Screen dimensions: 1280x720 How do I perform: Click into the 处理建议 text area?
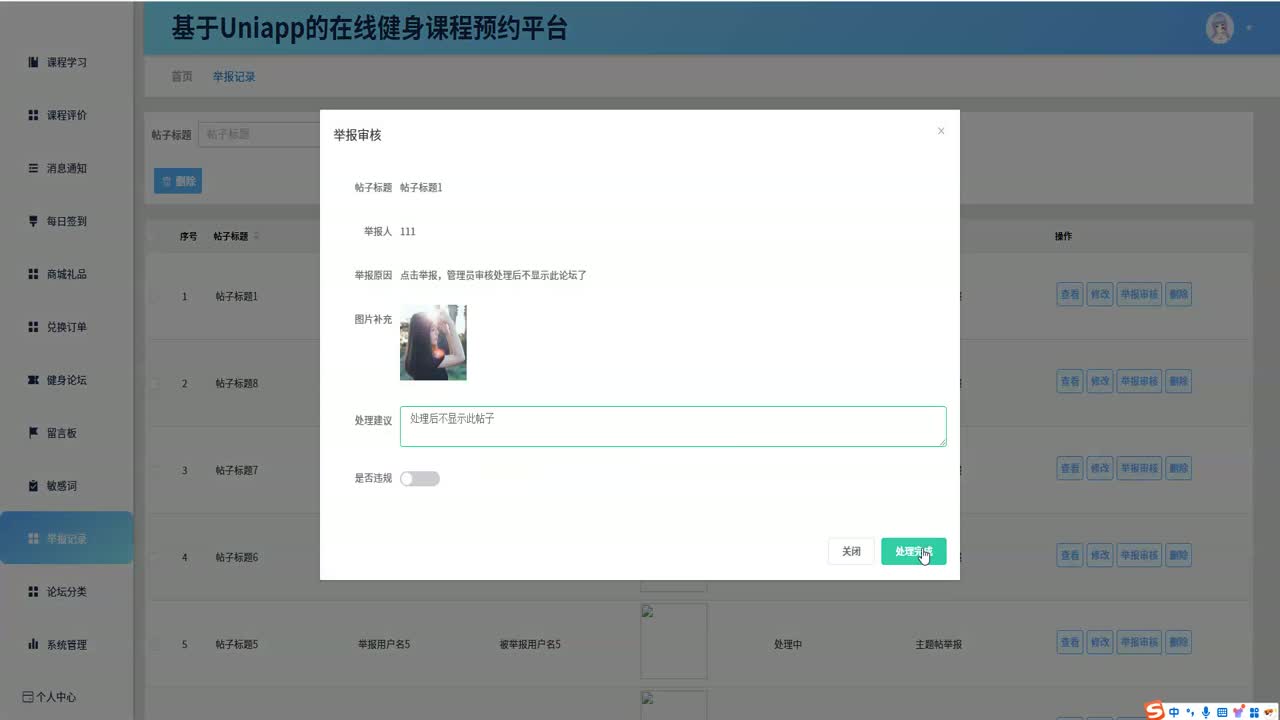pyautogui.click(x=673, y=426)
